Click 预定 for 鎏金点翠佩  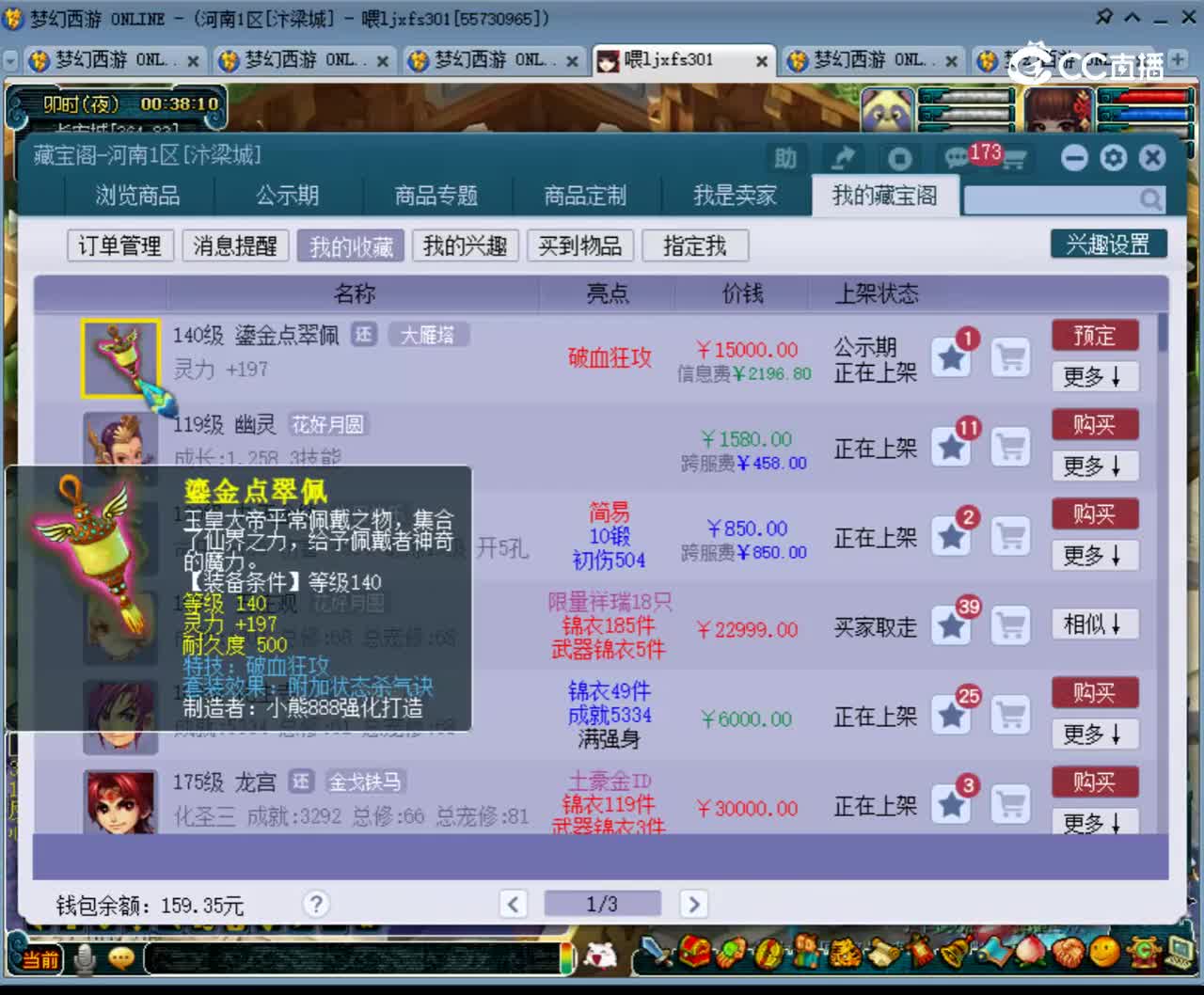[1095, 336]
